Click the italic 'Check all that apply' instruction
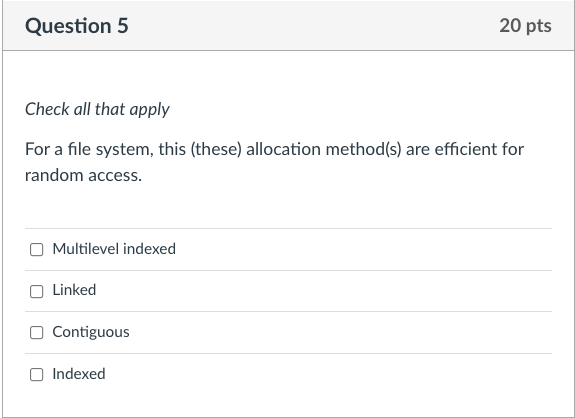 [x=97, y=109]
